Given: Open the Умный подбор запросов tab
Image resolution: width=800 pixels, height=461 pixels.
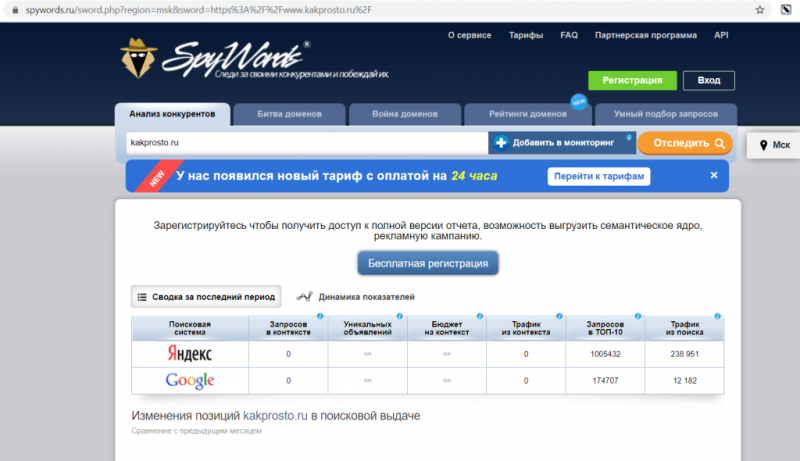Looking at the screenshot, I should 666,114.
